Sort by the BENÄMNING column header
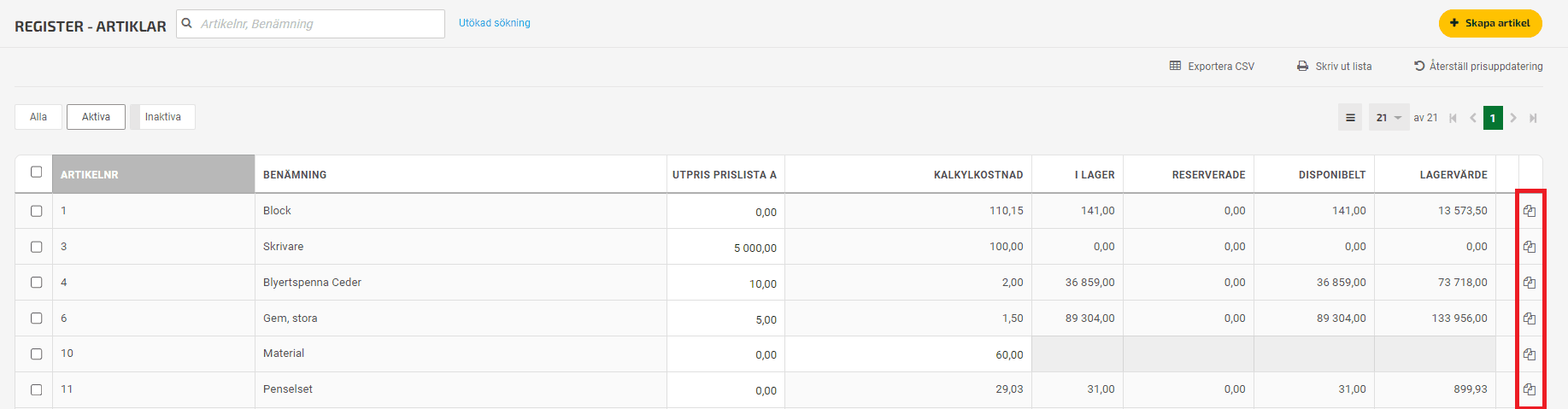 [295, 175]
